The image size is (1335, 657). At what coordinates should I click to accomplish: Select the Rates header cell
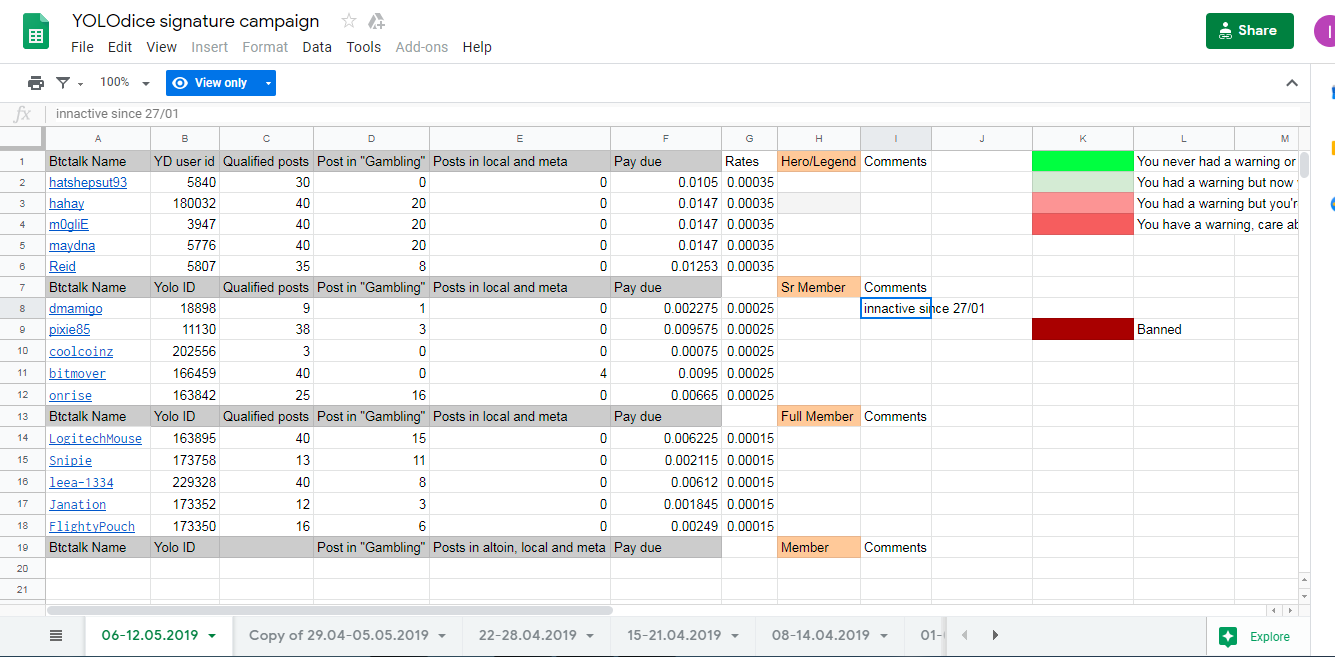(x=749, y=161)
